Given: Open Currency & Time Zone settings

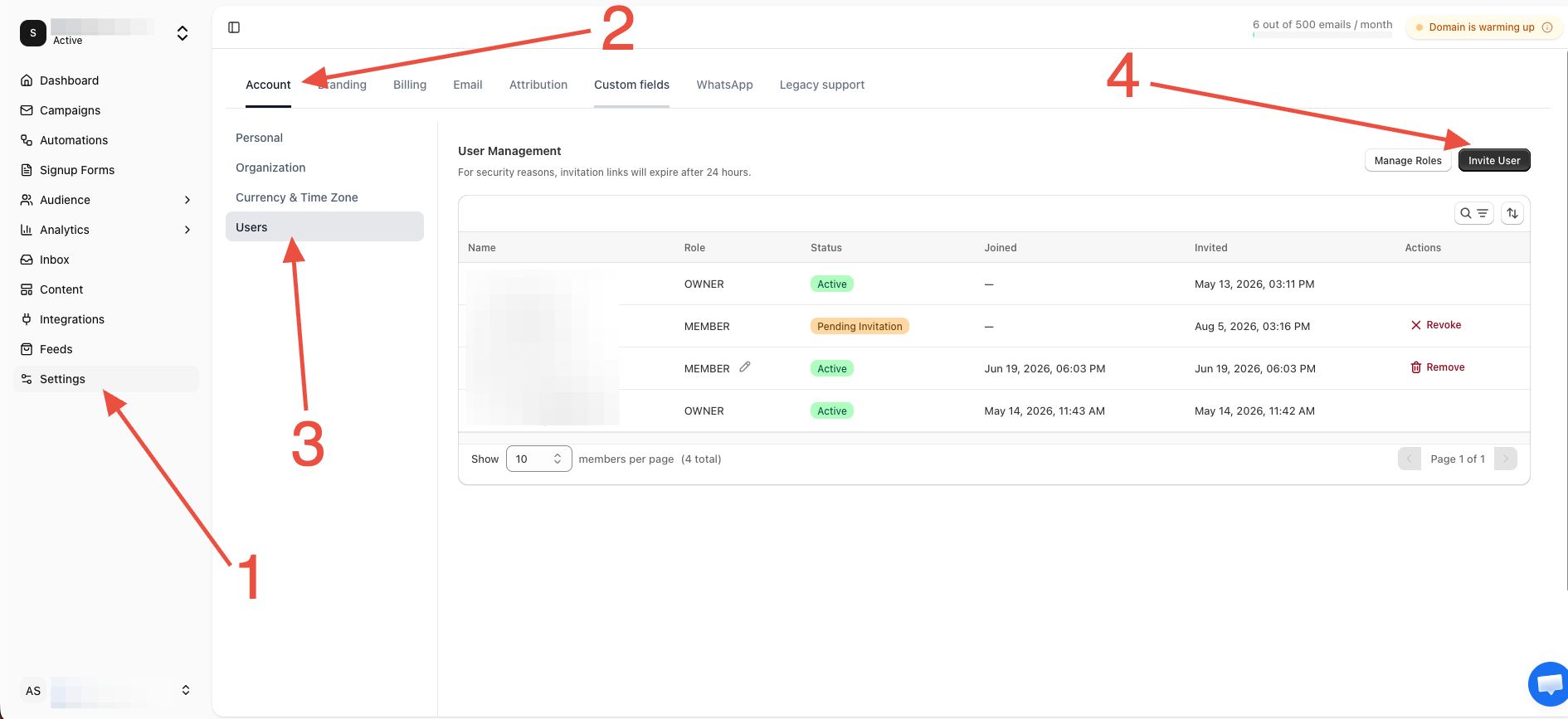Looking at the screenshot, I should click(324, 197).
